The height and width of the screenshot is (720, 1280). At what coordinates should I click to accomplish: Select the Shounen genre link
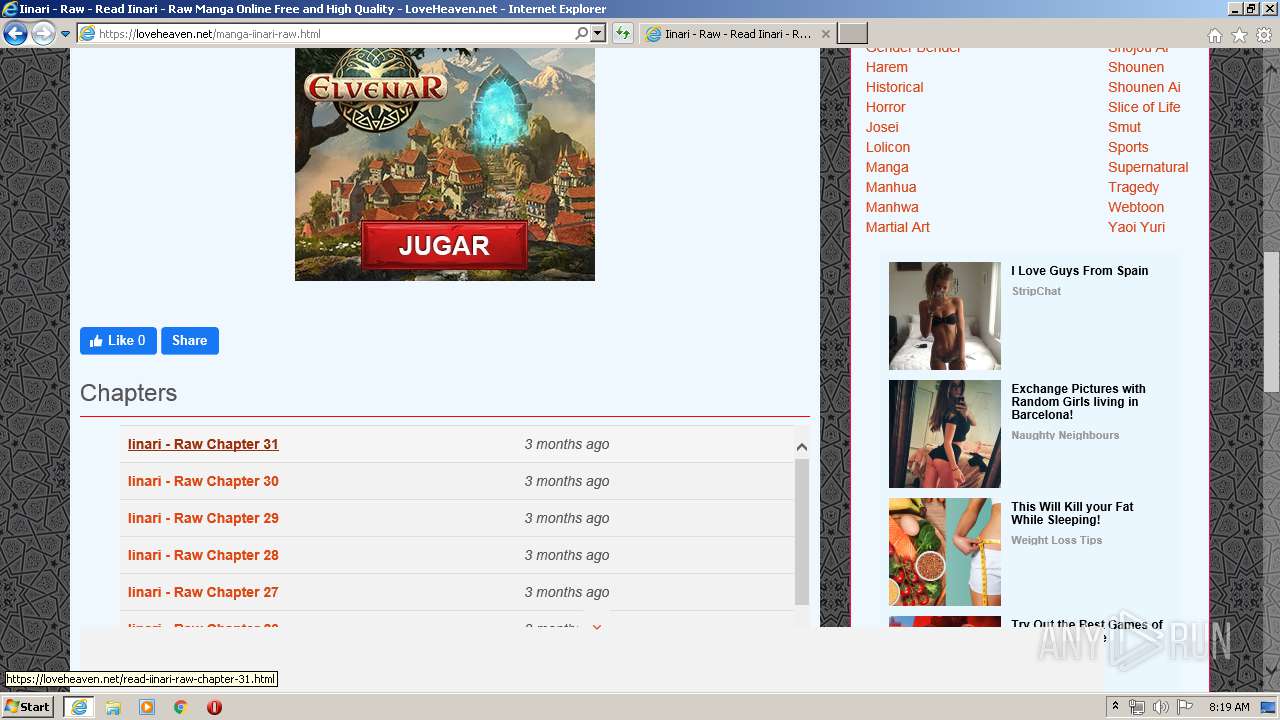pyautogui.click(x=1136, y=67)
